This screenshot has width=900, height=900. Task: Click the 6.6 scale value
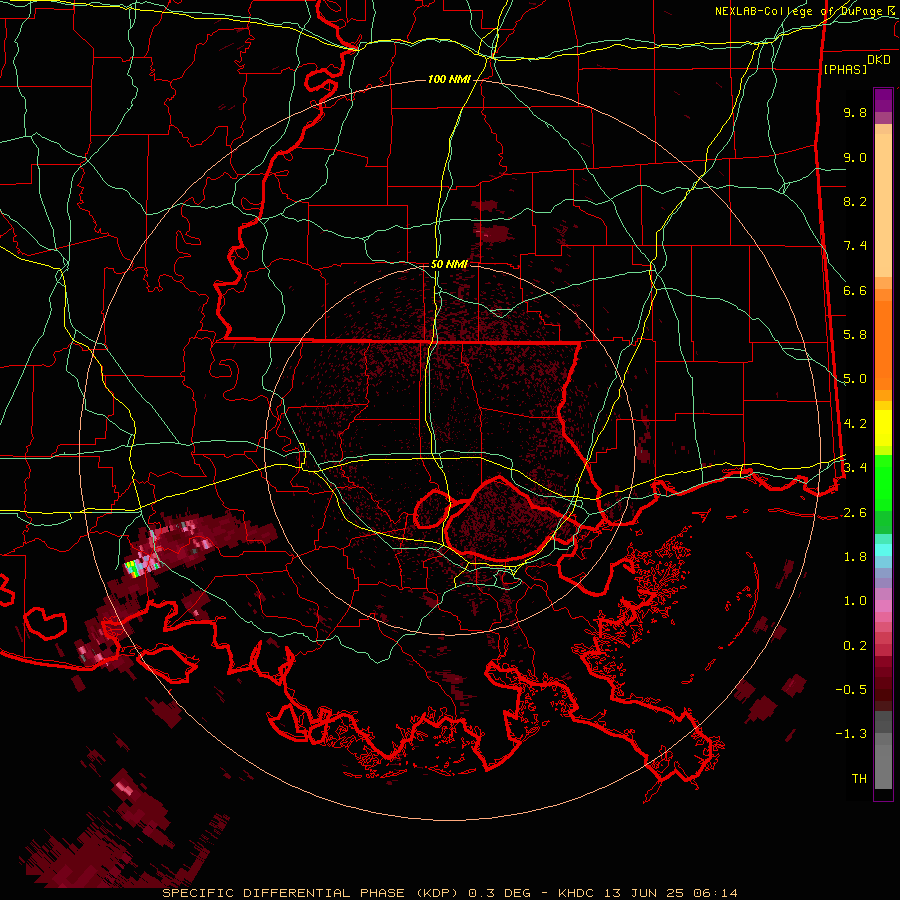click(855, 290)
